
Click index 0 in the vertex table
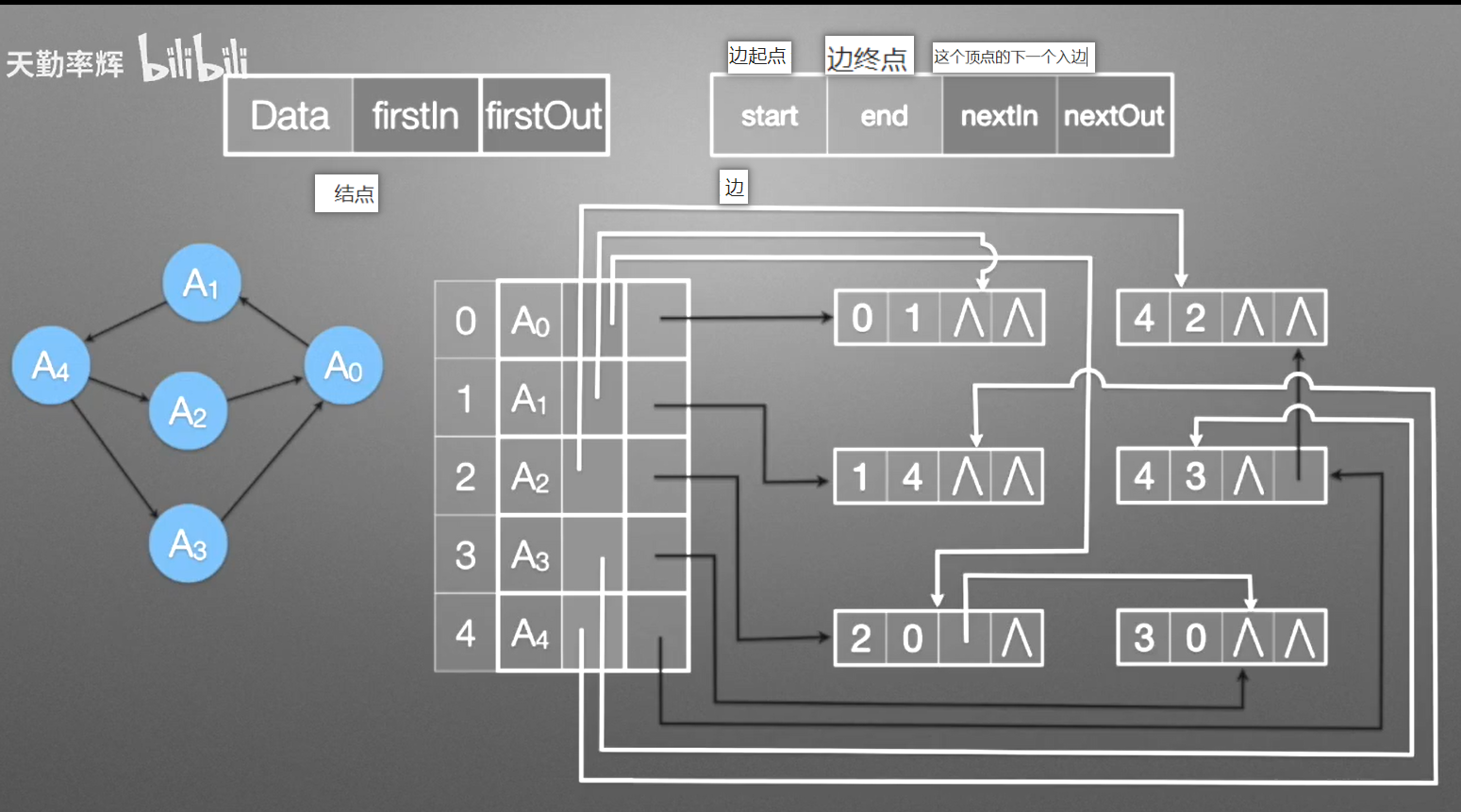point(466,321)
